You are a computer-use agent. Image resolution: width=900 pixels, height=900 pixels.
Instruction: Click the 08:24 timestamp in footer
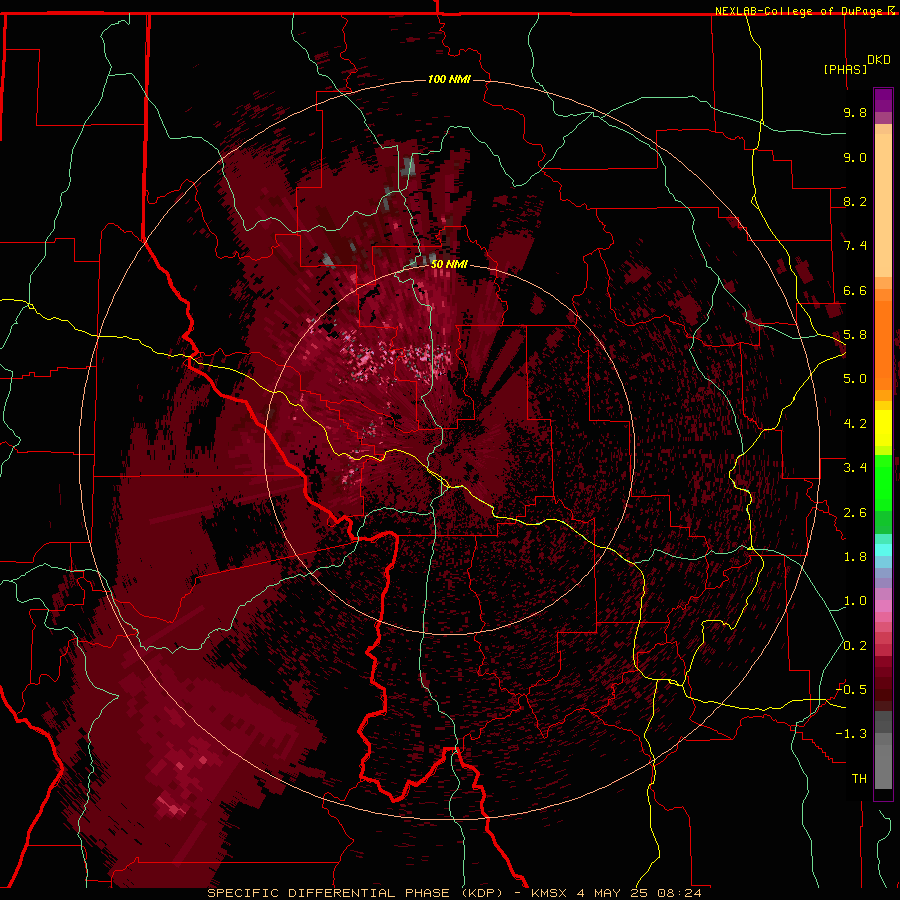click(x=680, y=893)
